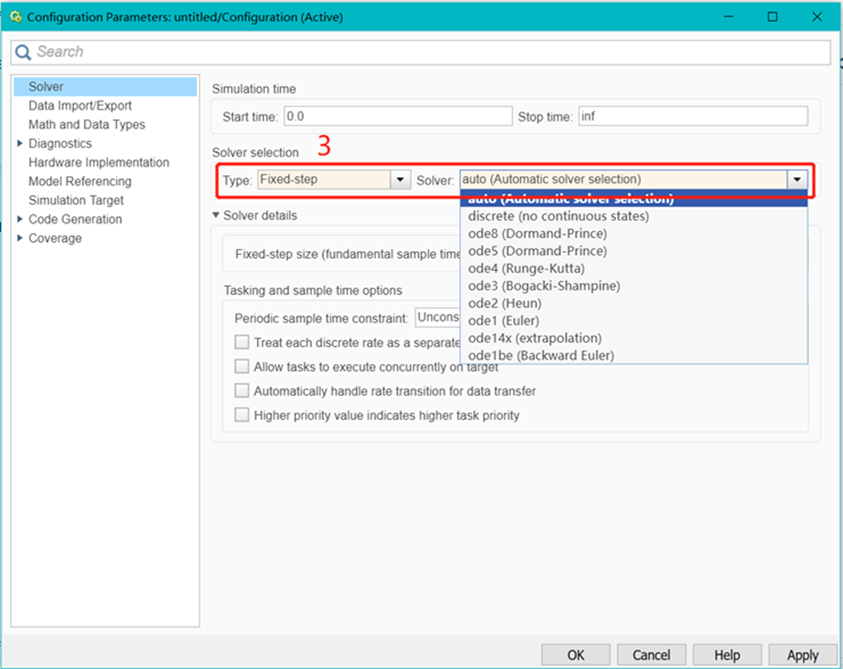Viewport: 843px width, 669px height.
Task: Open the Model Referencing pane
Action: pyautogui.click(x=80, y=181)
